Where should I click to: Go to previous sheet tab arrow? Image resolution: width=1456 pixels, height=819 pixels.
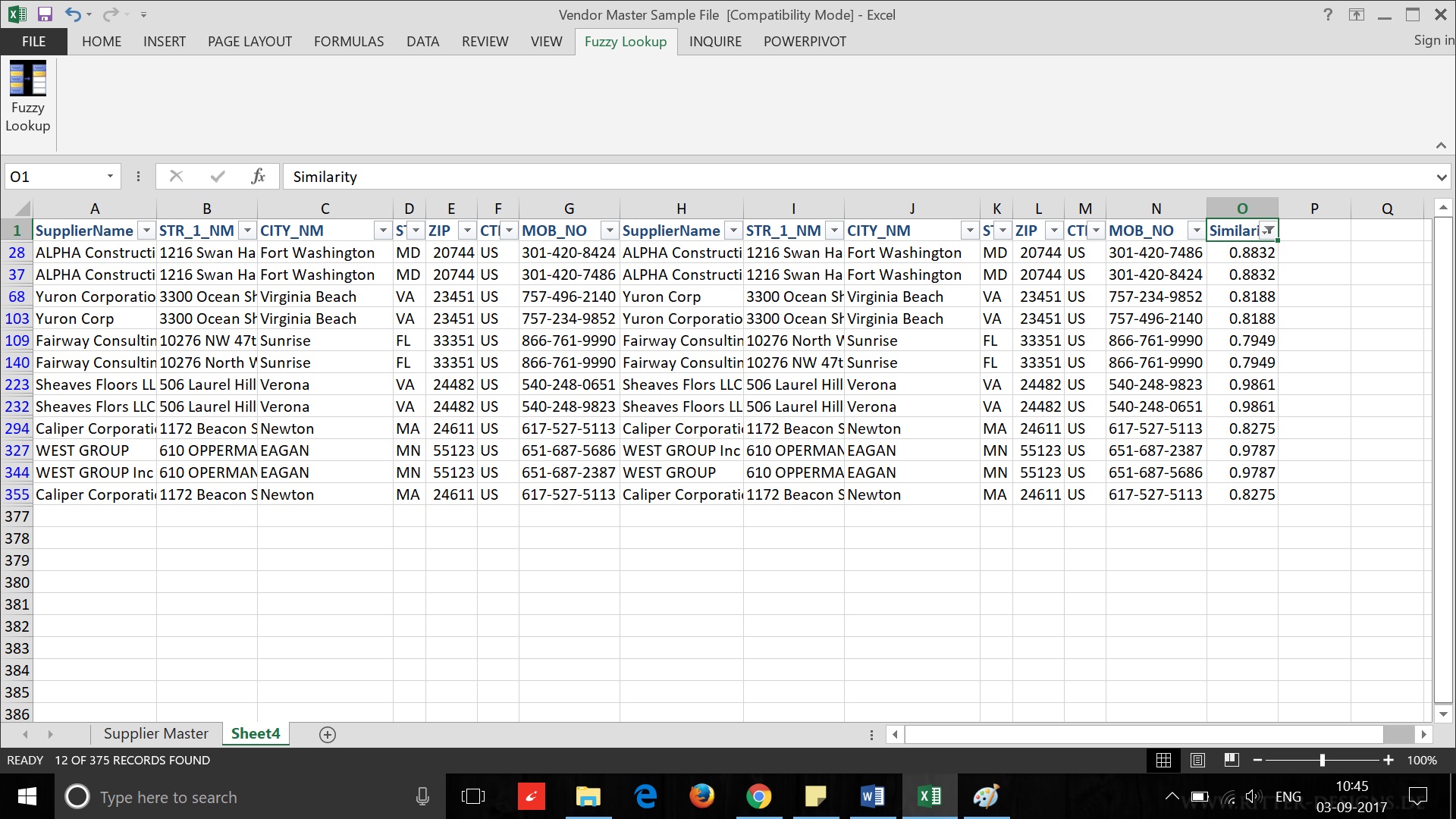click(x=25, y=734)
